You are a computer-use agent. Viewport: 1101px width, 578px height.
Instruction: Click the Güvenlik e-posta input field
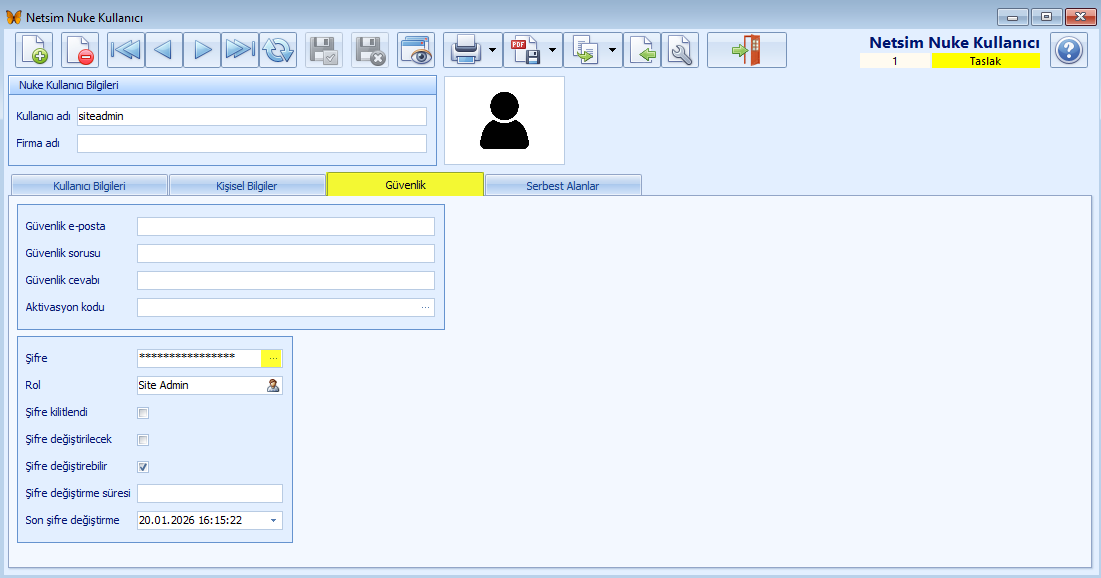286,226
